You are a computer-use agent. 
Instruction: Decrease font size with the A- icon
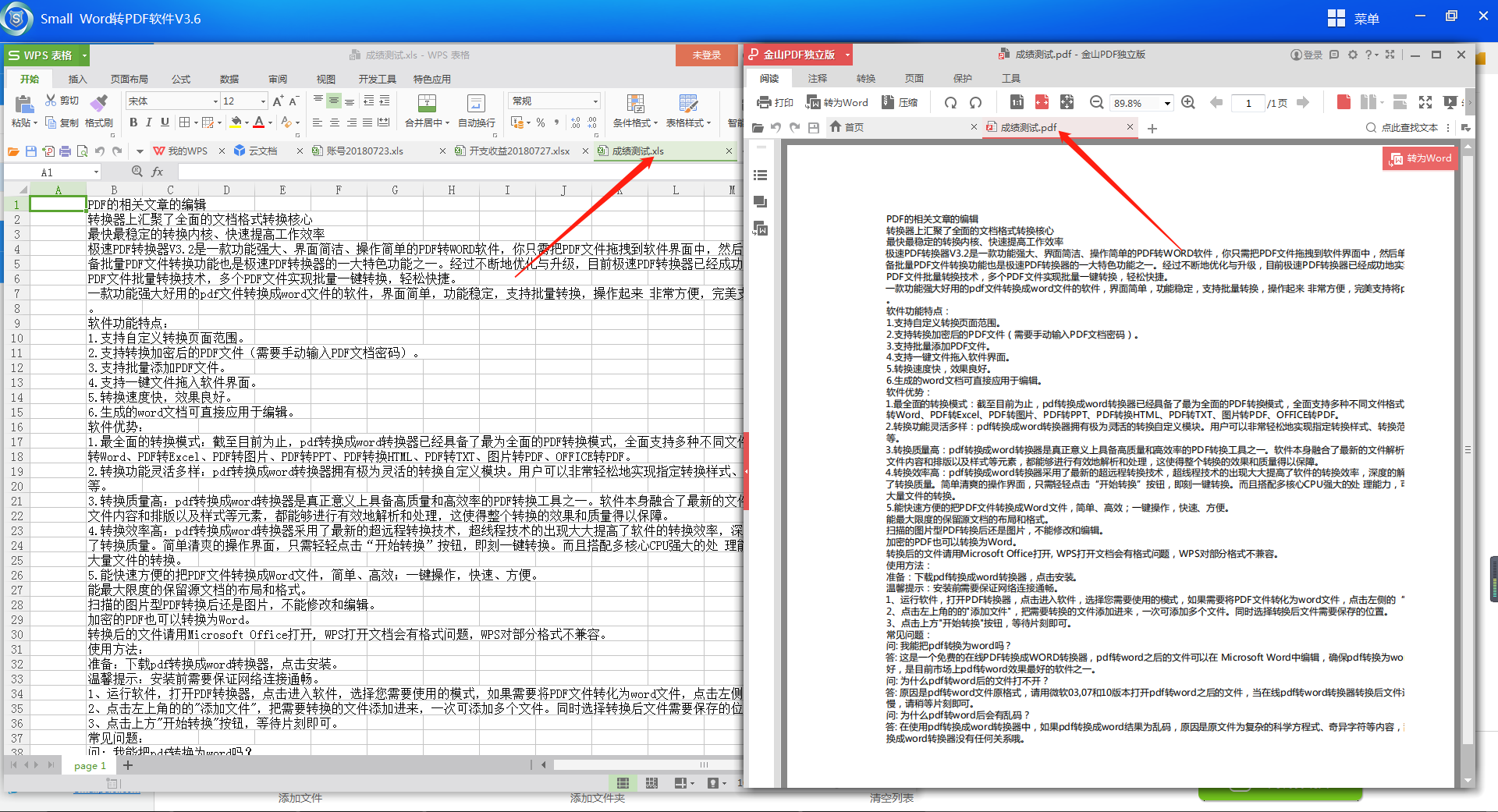tap(293, 101)
